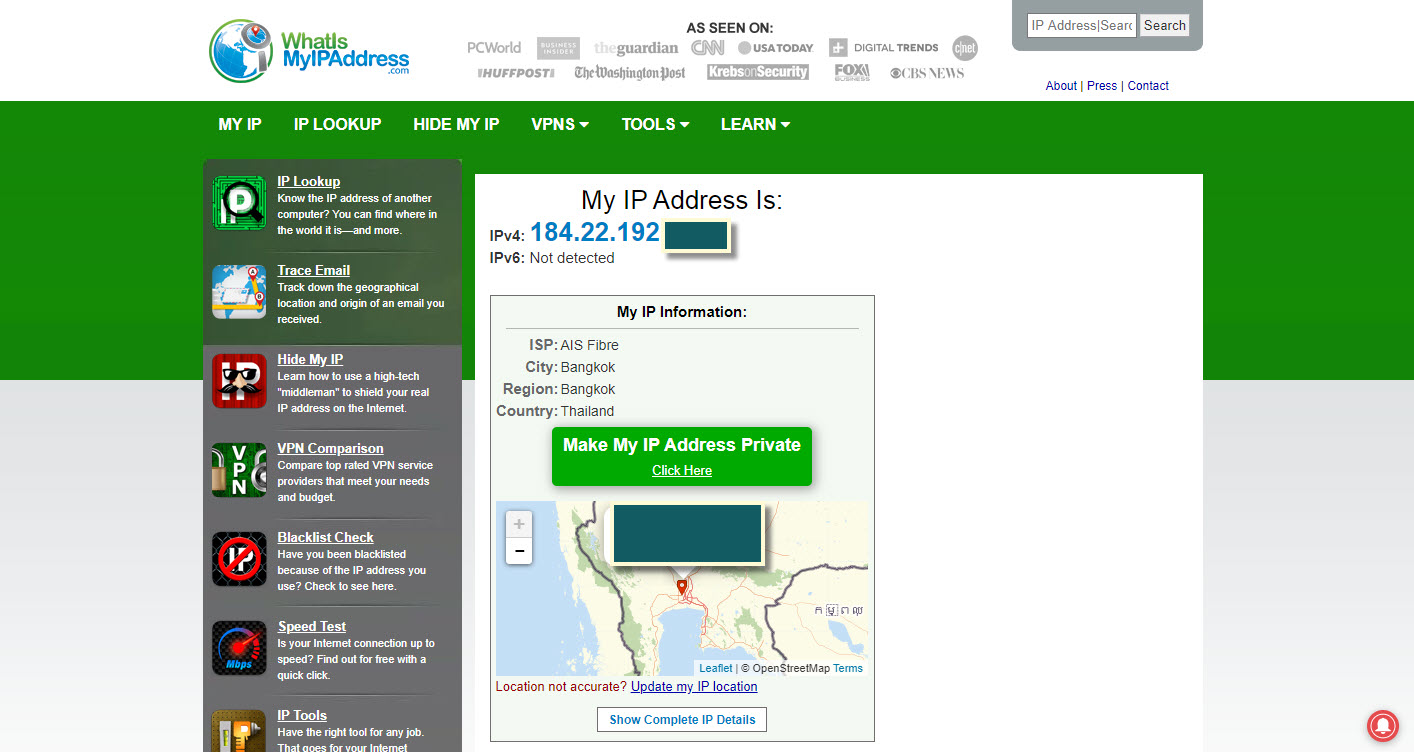Click the IP Tools sidebar link
The height and width of the screenshot is (752, 1414).
[302, 715]
